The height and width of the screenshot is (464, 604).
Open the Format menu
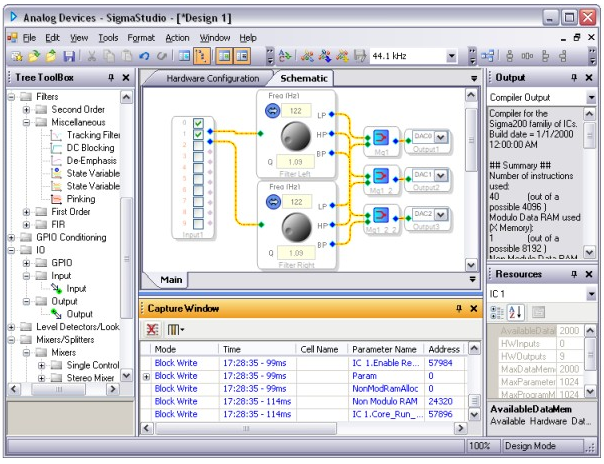click(x=141, y=38)
